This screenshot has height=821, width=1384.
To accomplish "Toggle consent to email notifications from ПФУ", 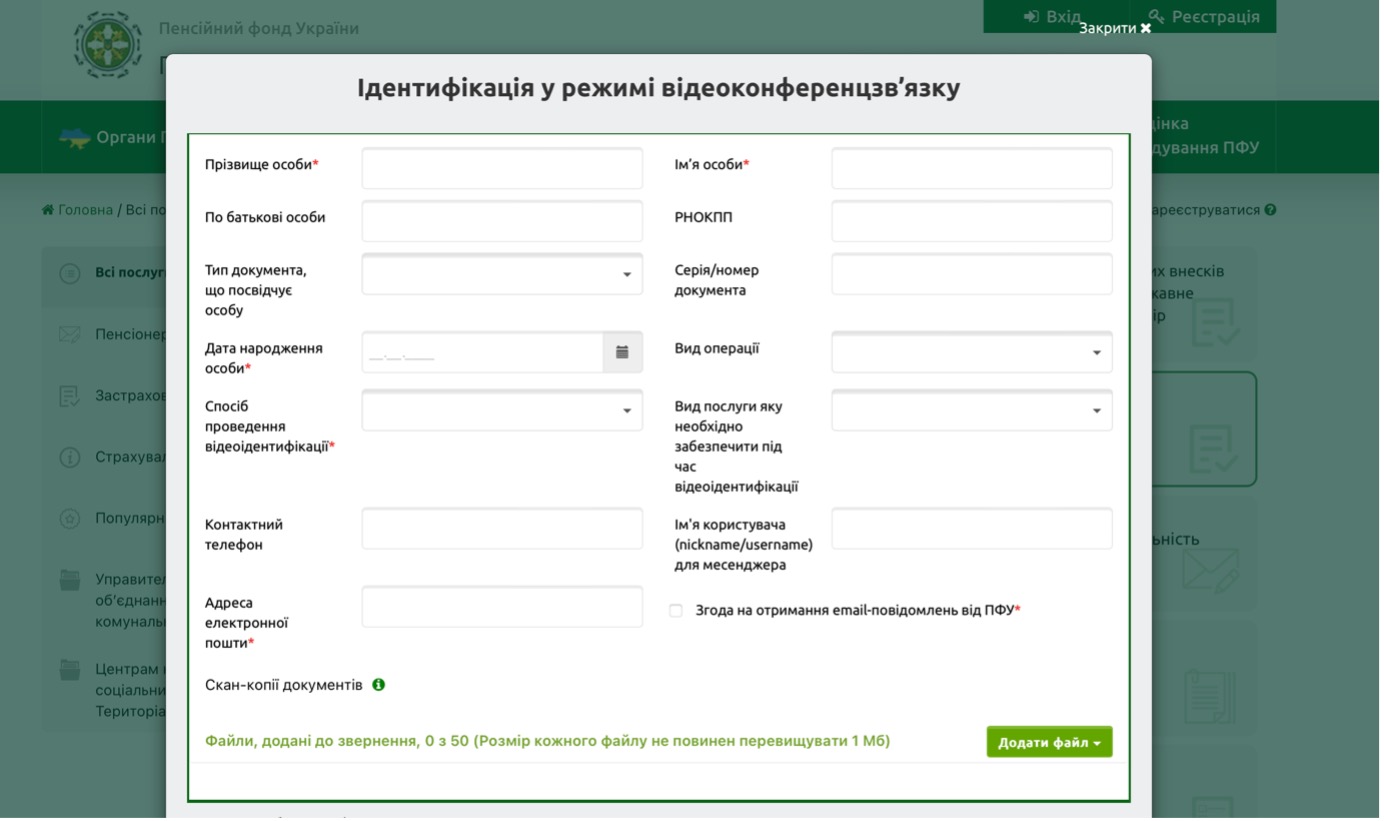I will pyautogui.click(x=678, y=612).
